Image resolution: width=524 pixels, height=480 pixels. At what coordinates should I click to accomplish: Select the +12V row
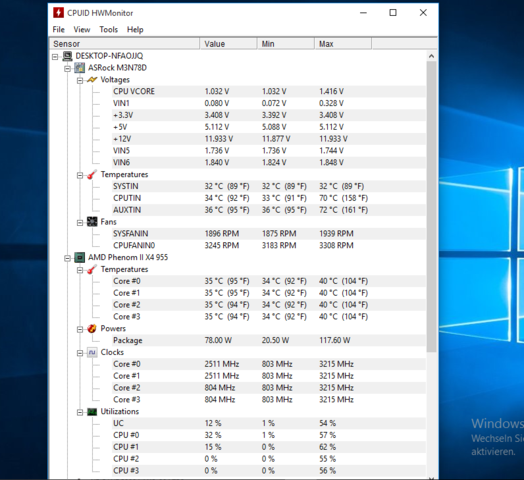point(269,139)
